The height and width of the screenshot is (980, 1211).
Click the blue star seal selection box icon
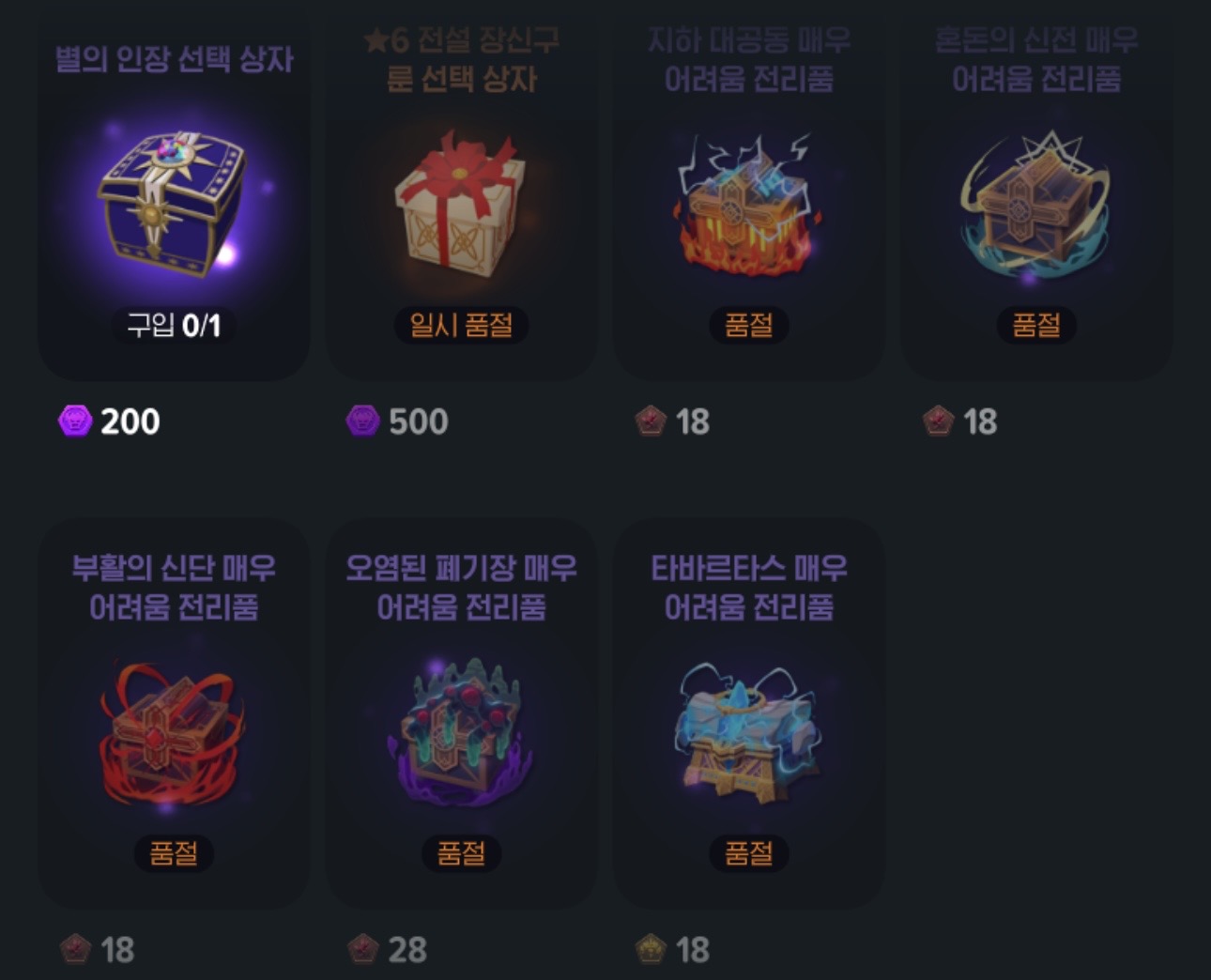coord(173,204)
